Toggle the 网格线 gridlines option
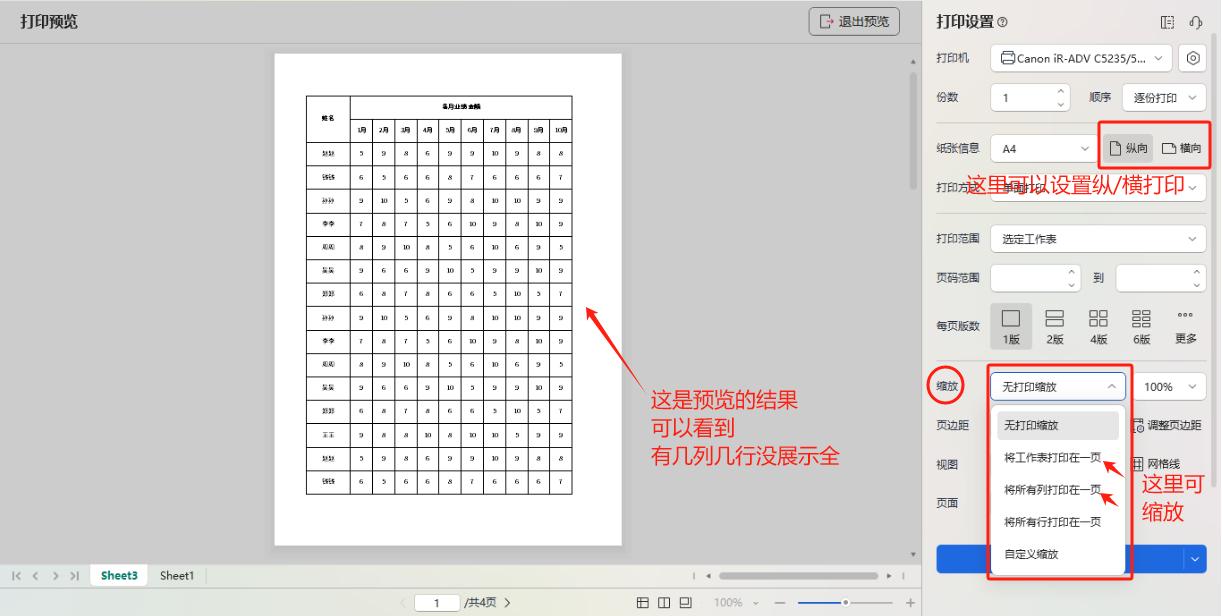This screenshot has height=616, width=1222. pos(1157,464)
